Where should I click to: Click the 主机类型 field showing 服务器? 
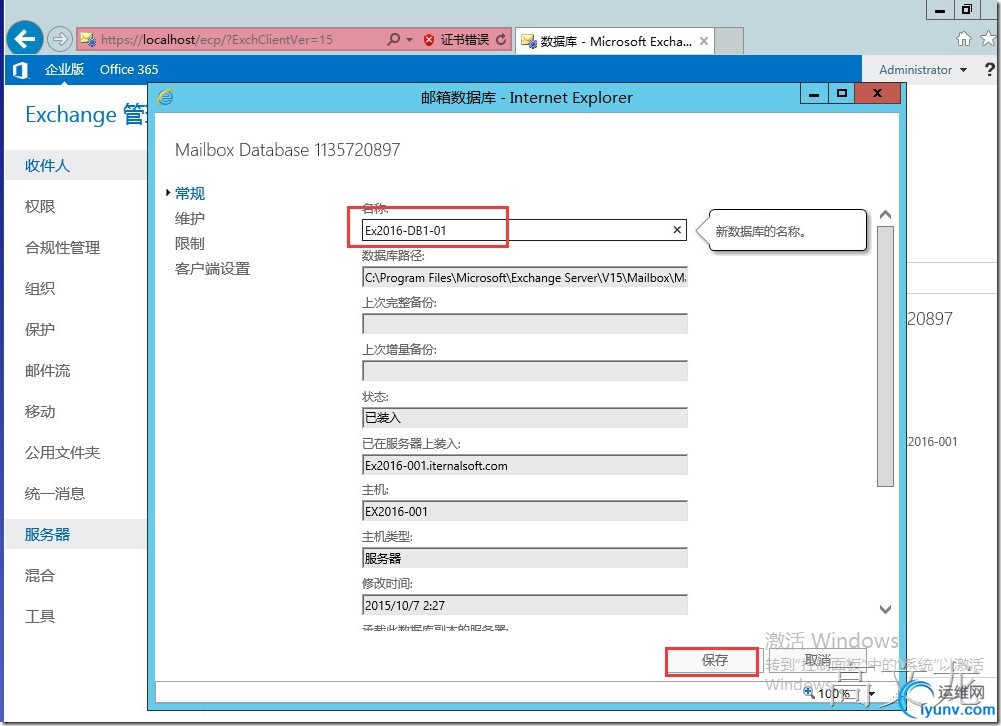pos(525,558)
